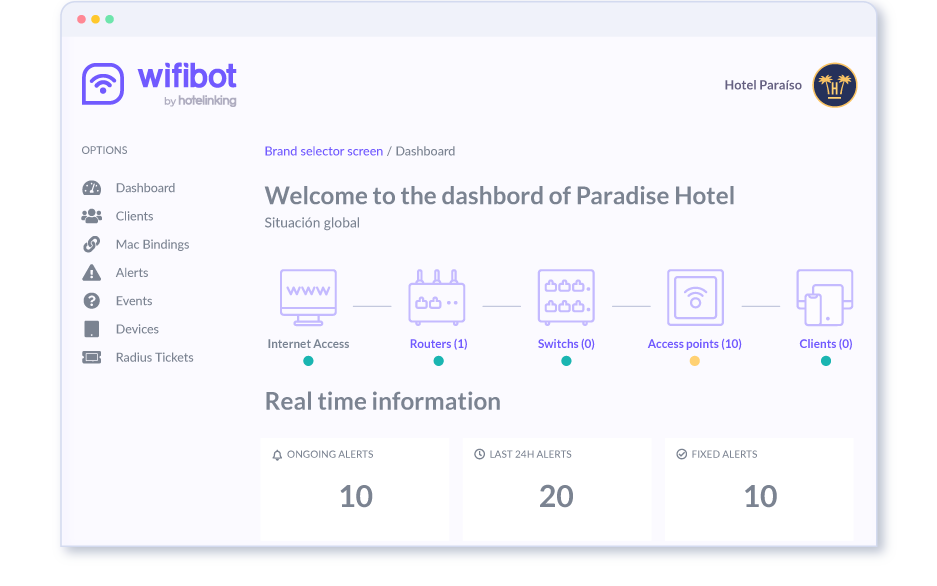Viewport: 937px width, 586px height.
Task: Click the Clients people icon
Action: coord(91,216)
